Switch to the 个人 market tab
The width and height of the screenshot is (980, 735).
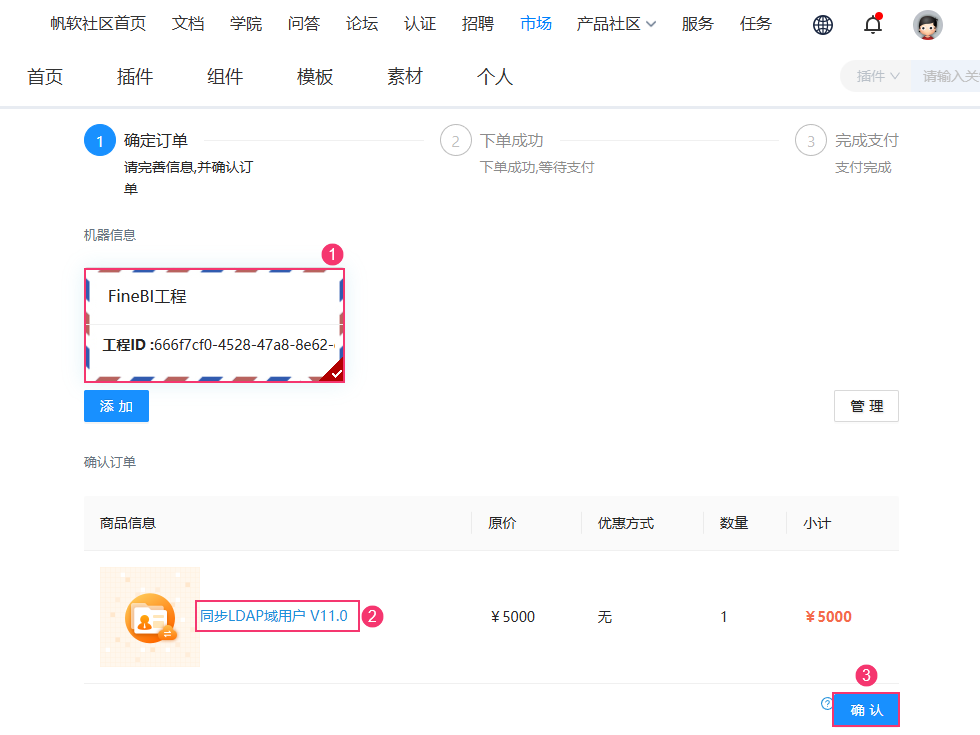(x=495, y=76)
